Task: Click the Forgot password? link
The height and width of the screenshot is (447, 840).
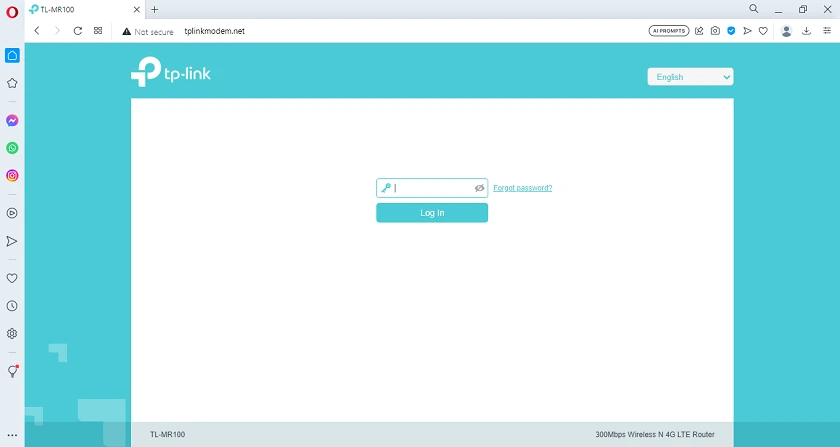Action: point(522,188)
